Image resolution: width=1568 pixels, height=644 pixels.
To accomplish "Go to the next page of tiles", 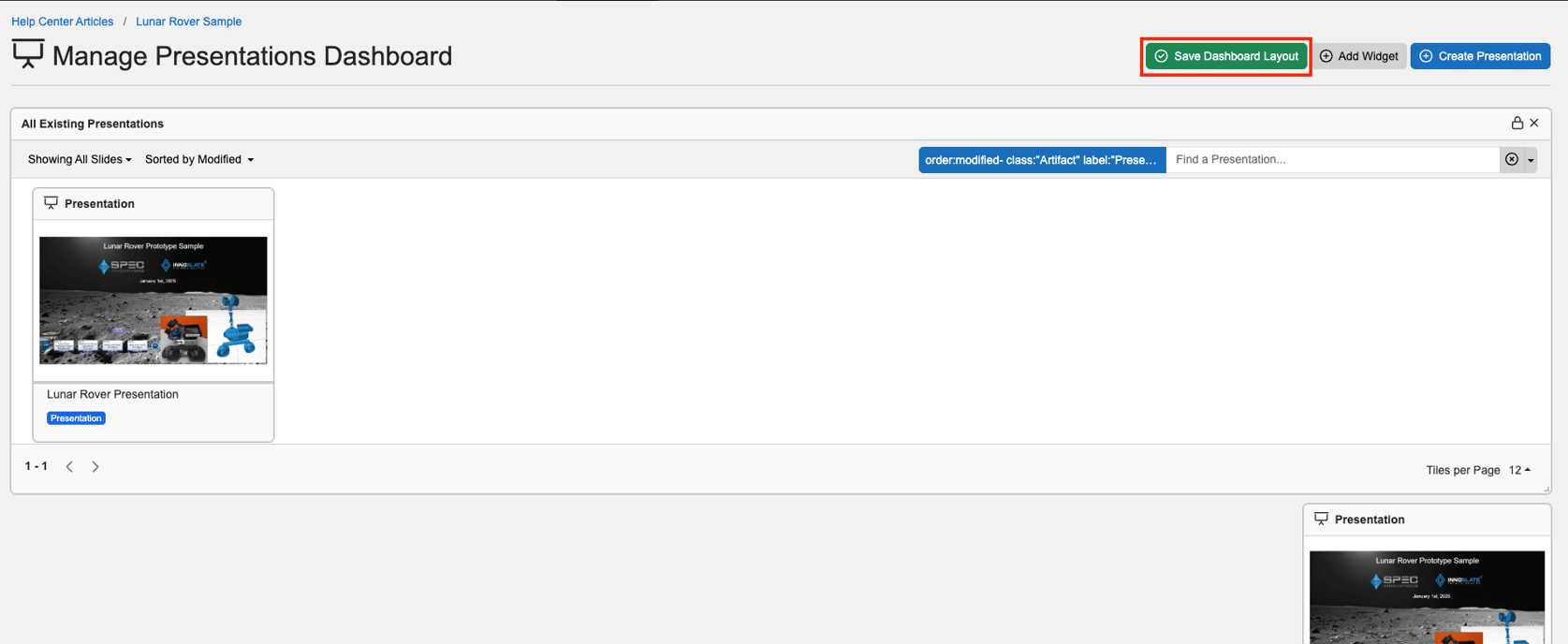I will pos(95,466).
